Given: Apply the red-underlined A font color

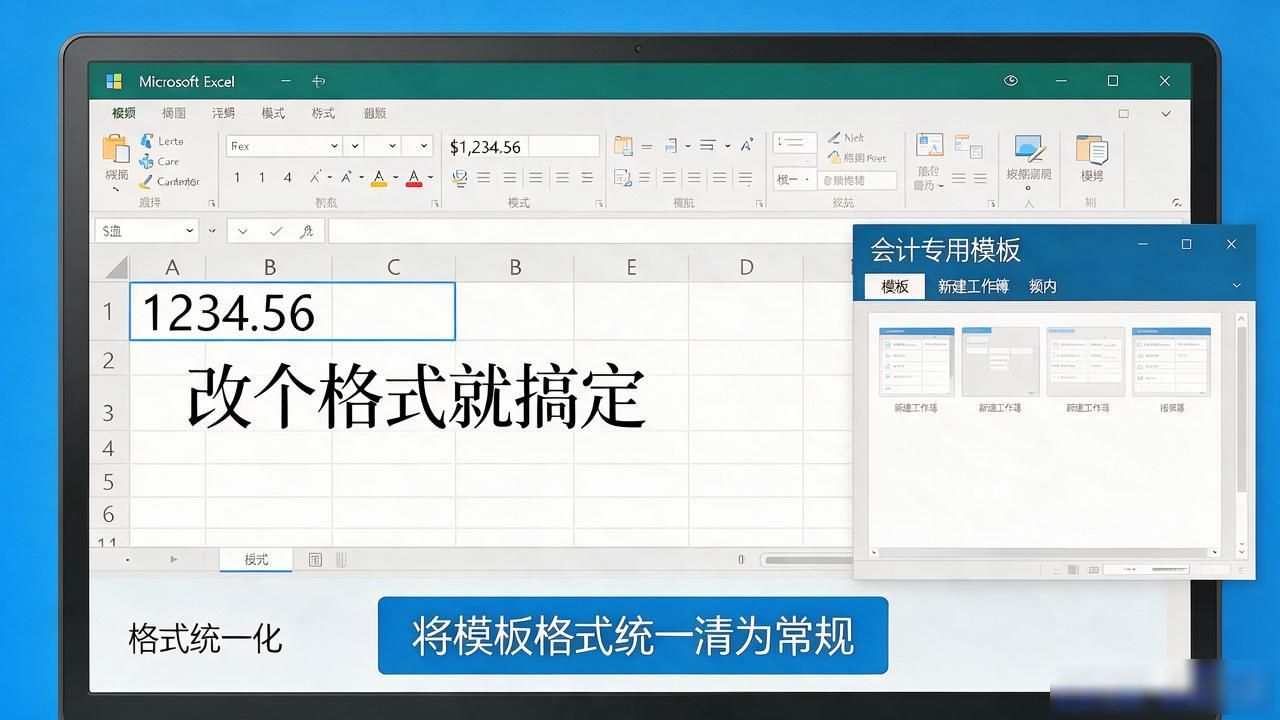Looking at the screenshot, I should (415, 178).
